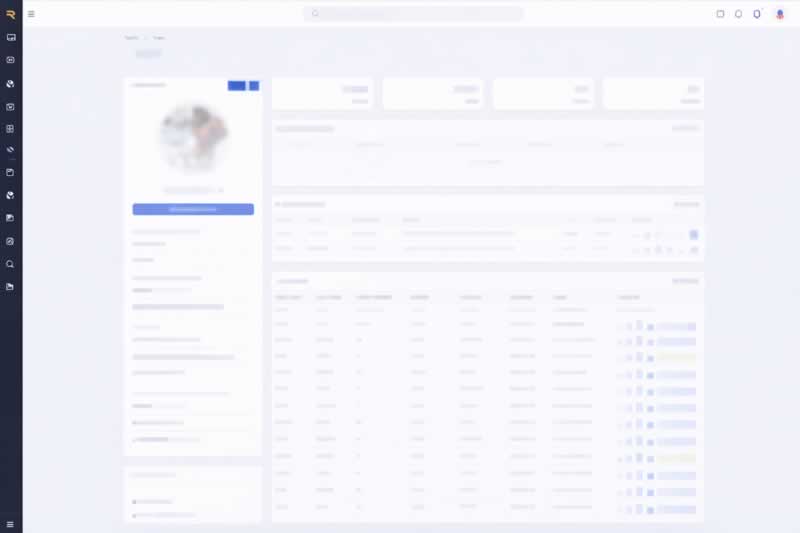The width and height of the screenshot is (800, 533).
Task: Open the magnifier search icon in the sidebar
Action: coord(10,264)
